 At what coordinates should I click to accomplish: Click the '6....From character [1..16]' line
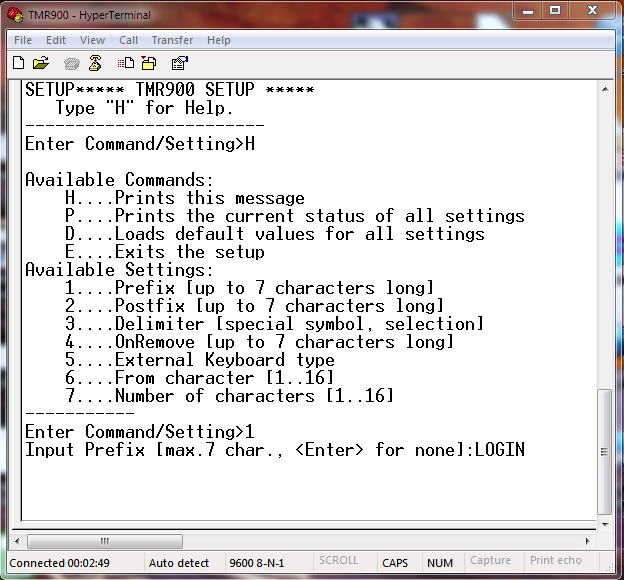[200, 378]
